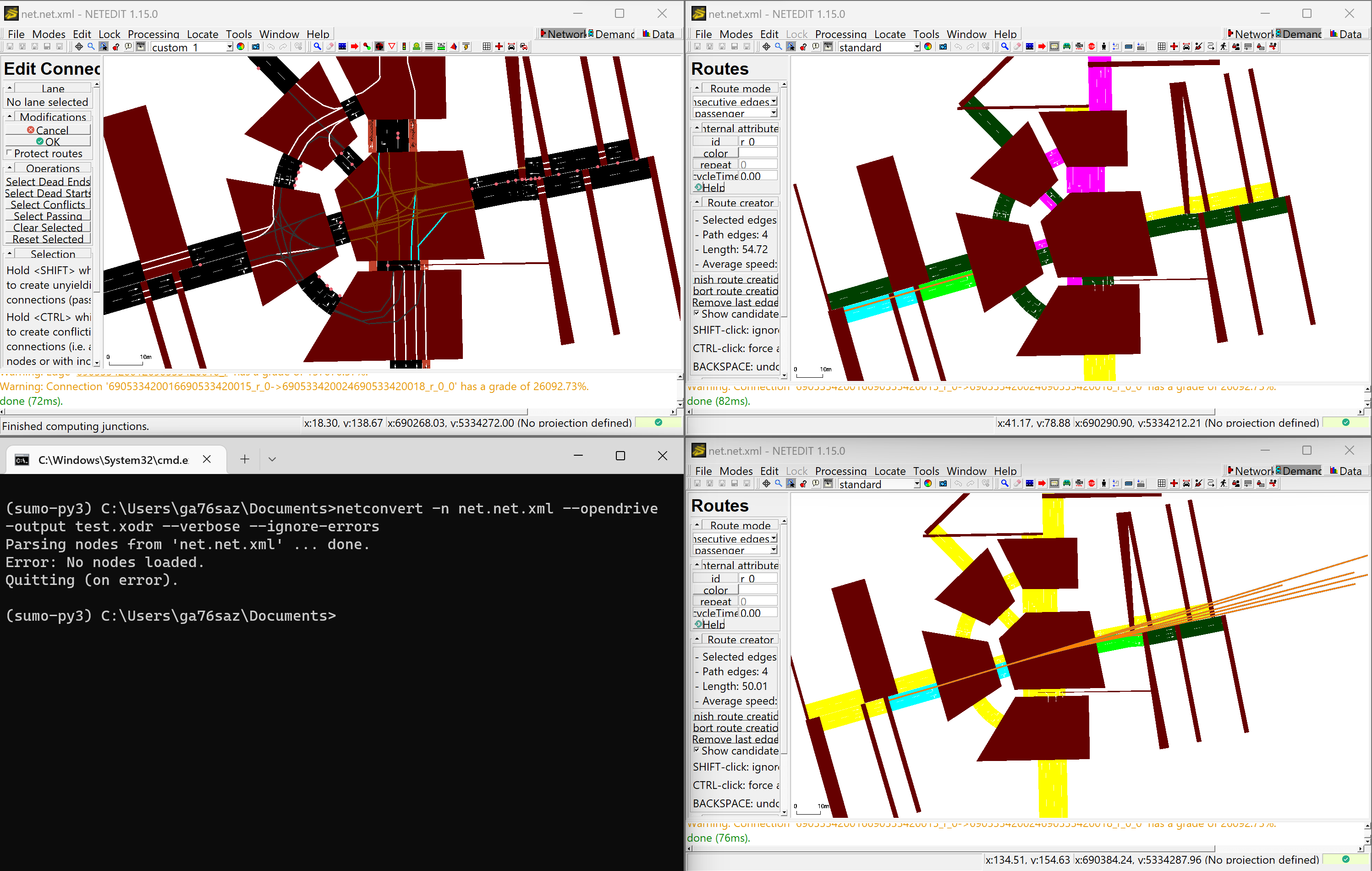Open edit coloring wheel in the top-left NETEDIT window

(x=241, y=47)
